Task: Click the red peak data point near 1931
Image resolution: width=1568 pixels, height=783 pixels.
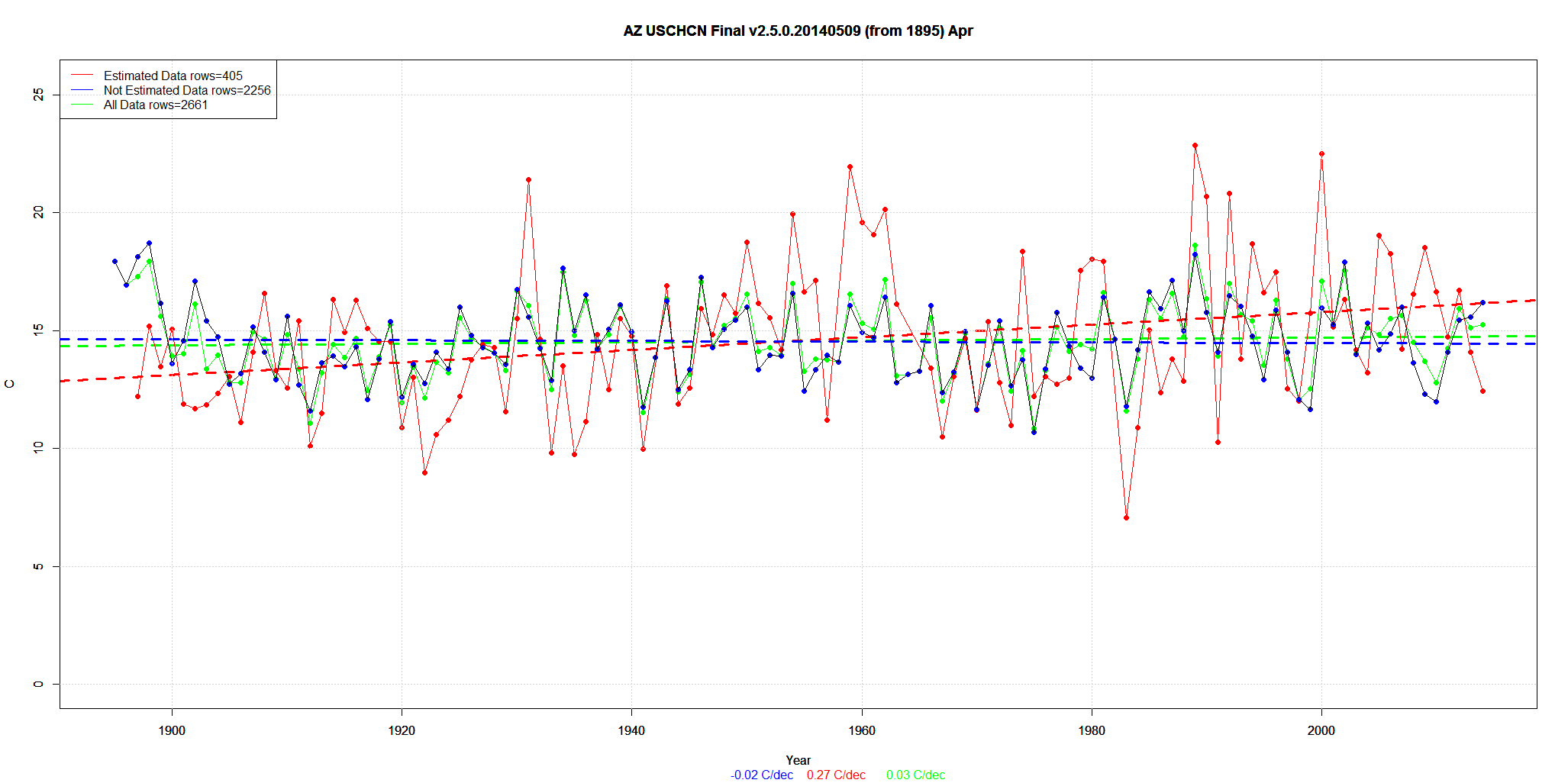Action: [528, 180]
